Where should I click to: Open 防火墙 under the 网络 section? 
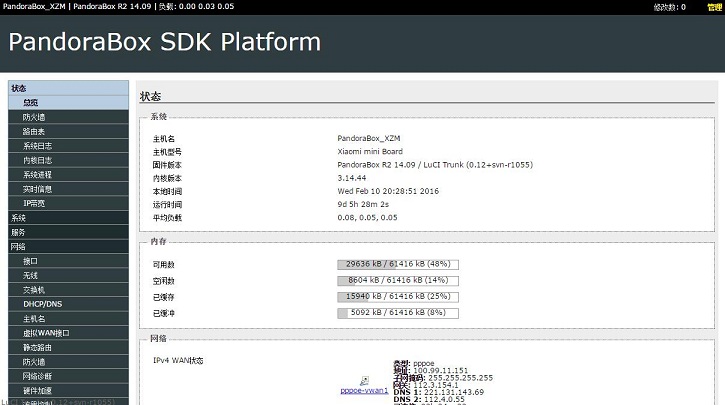click(x=68, y=362)
